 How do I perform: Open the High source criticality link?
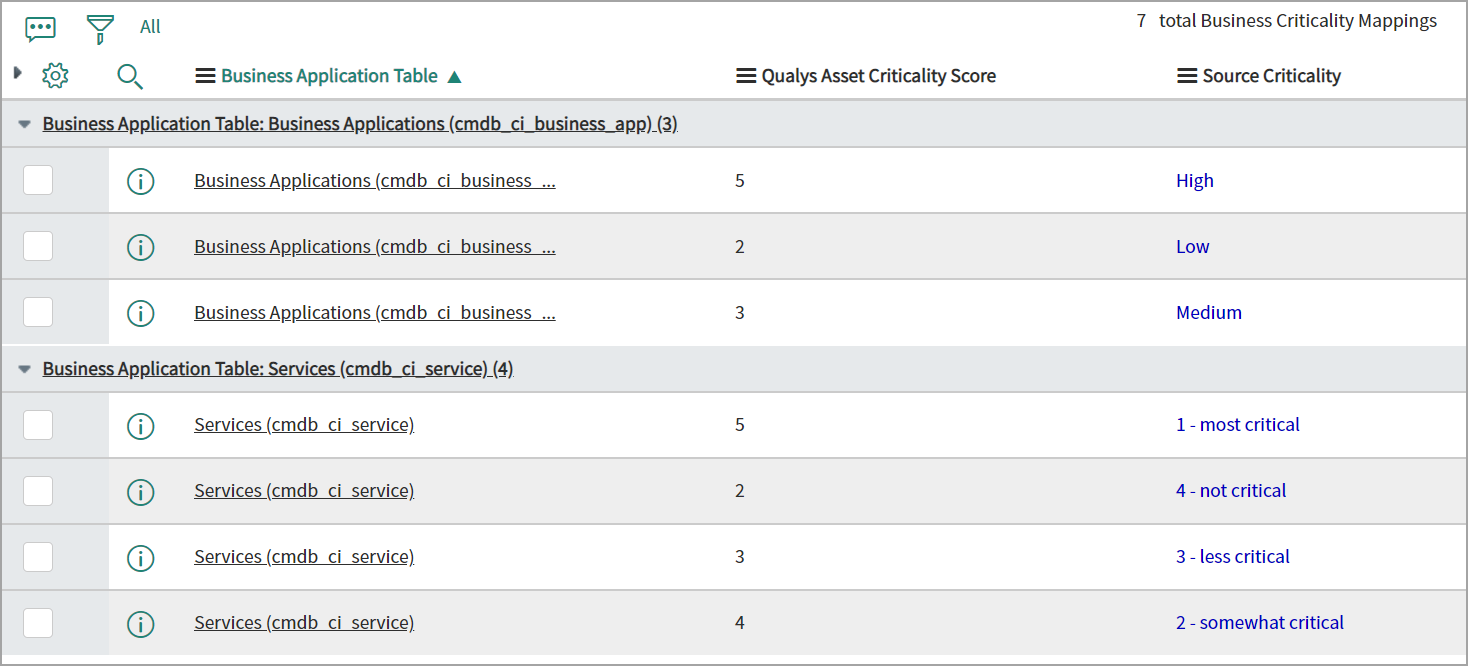click(x=1195, y=180)
